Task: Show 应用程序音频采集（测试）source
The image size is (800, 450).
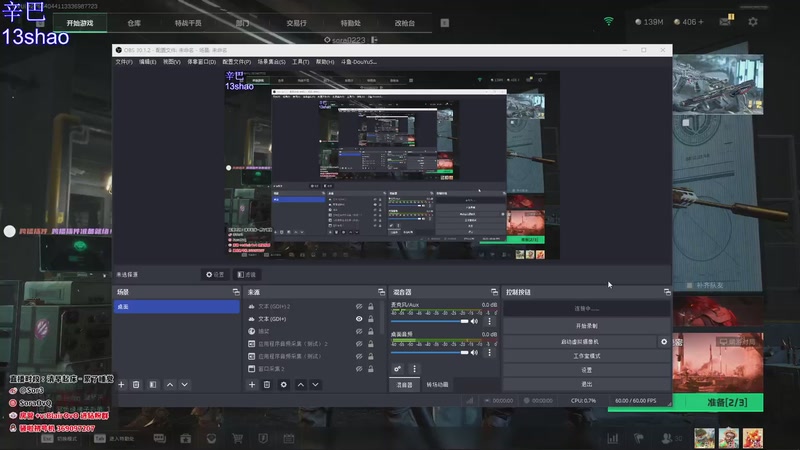Action: tap(359, 356)
